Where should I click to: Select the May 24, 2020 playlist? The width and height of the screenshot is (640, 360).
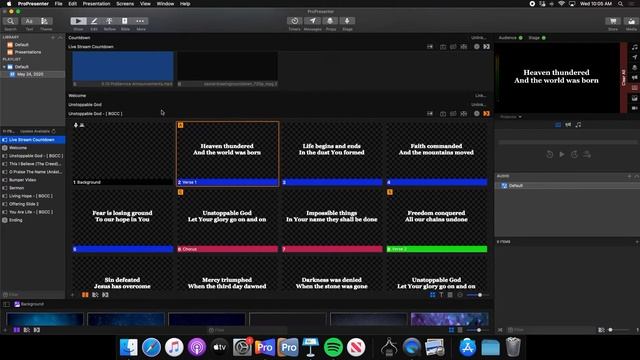[30, 74]
